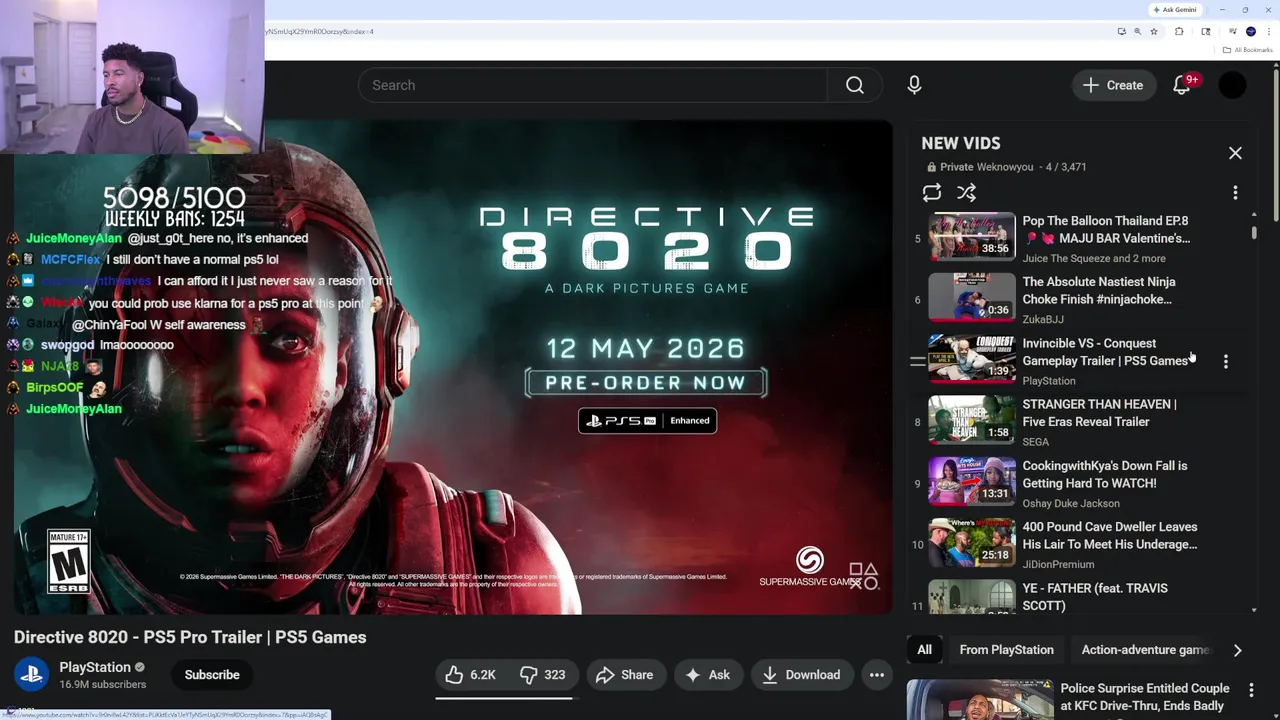Like the Directive 8020 video
1280x720 pixels.
click(471, 675)
